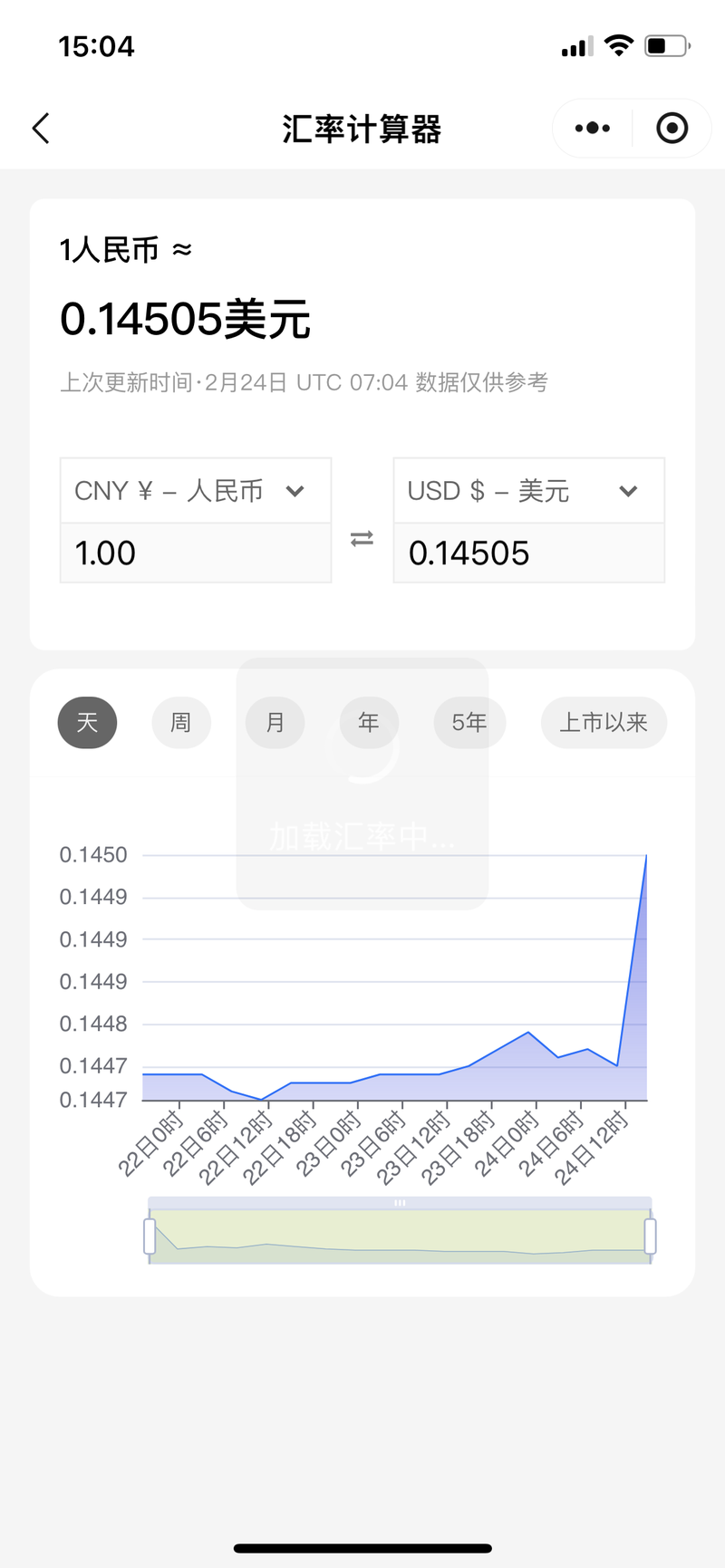The height and width of the screenshot is (1568, 725).
Task: Tap the Wi-Fi status icon
Action: [619, 46]
